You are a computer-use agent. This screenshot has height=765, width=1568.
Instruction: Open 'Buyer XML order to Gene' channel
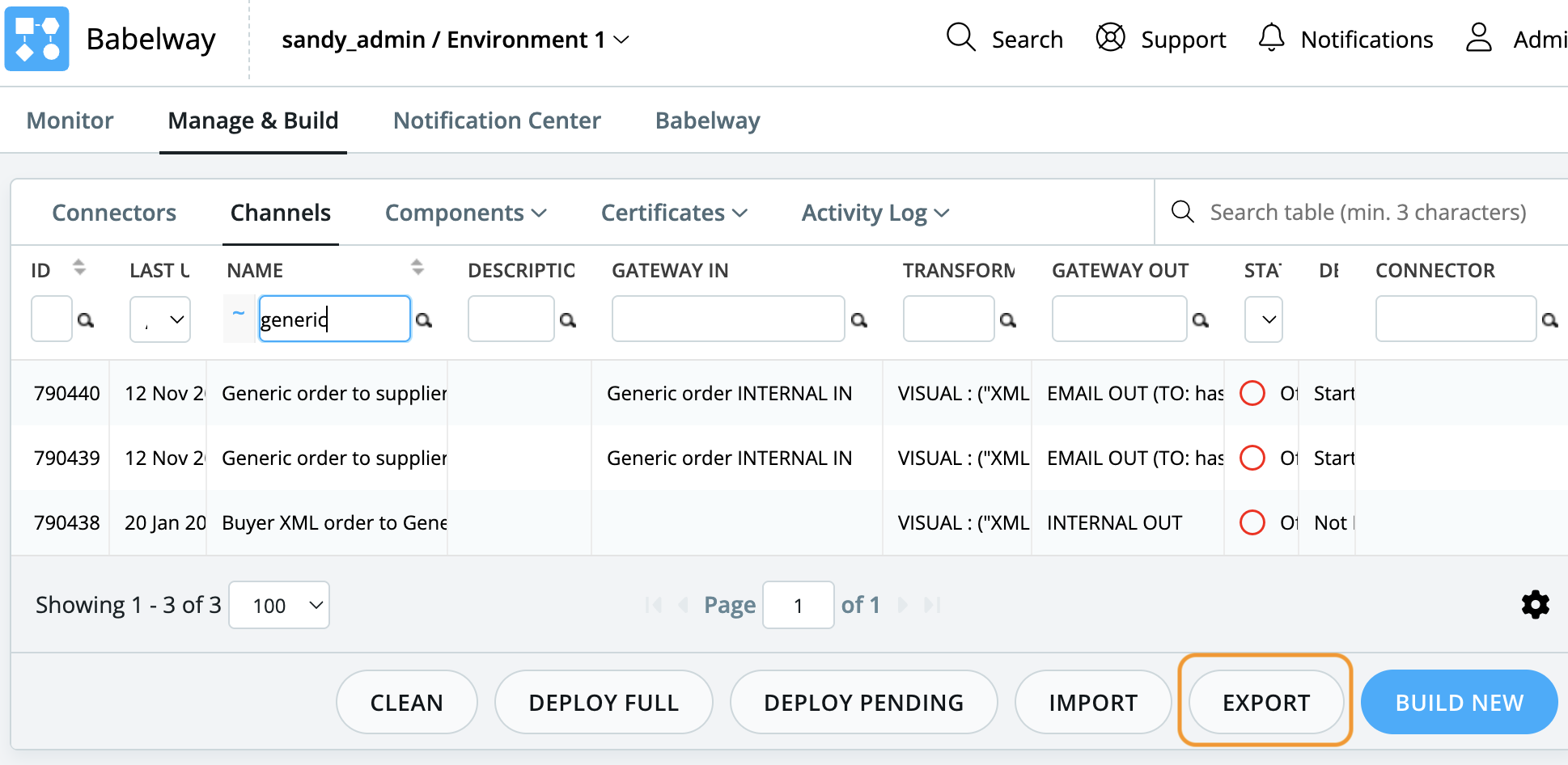click(x=334, y=522)
